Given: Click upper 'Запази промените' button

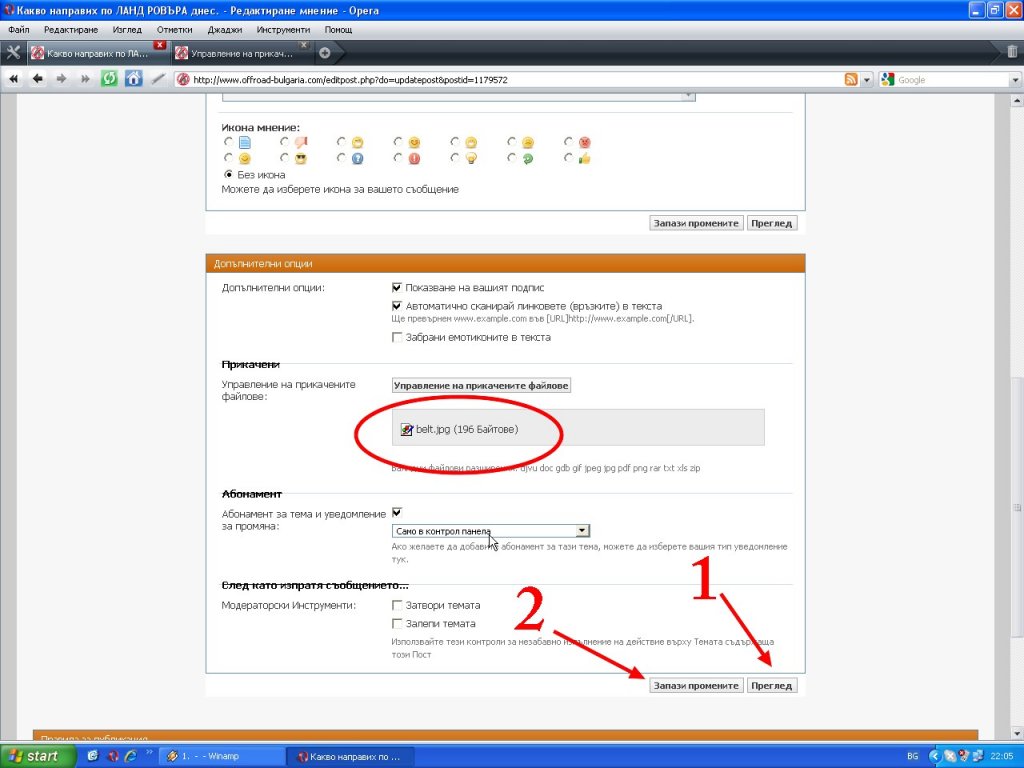Looking at the screenshot, I should (x=696, y=223).
